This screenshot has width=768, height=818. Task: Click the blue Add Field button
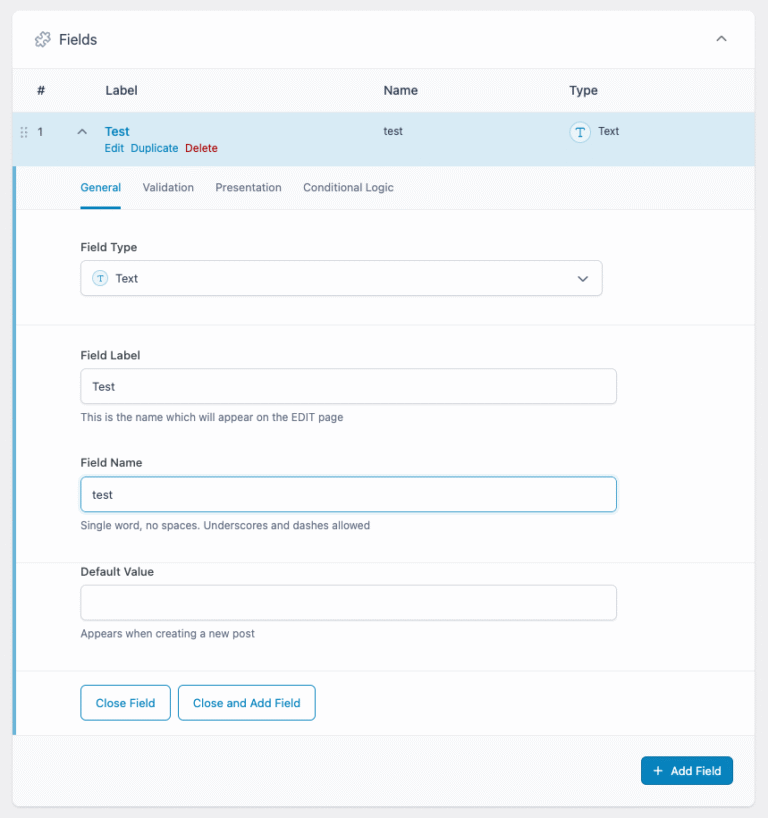(687, 771)
